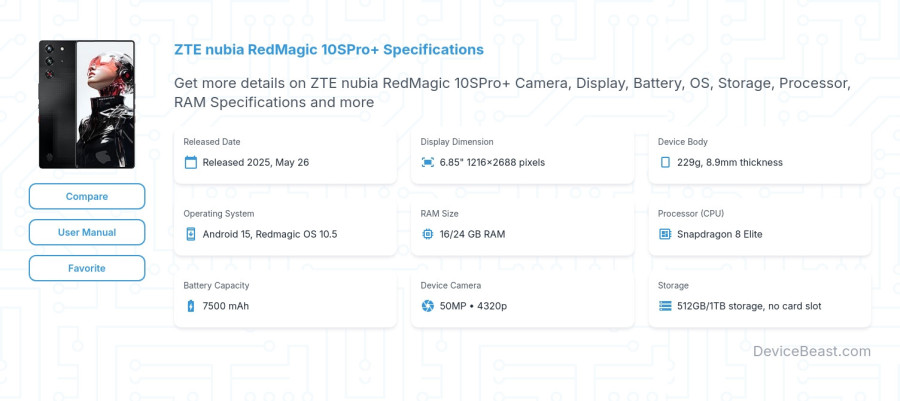Click the battery charging icon

(191, 306)
